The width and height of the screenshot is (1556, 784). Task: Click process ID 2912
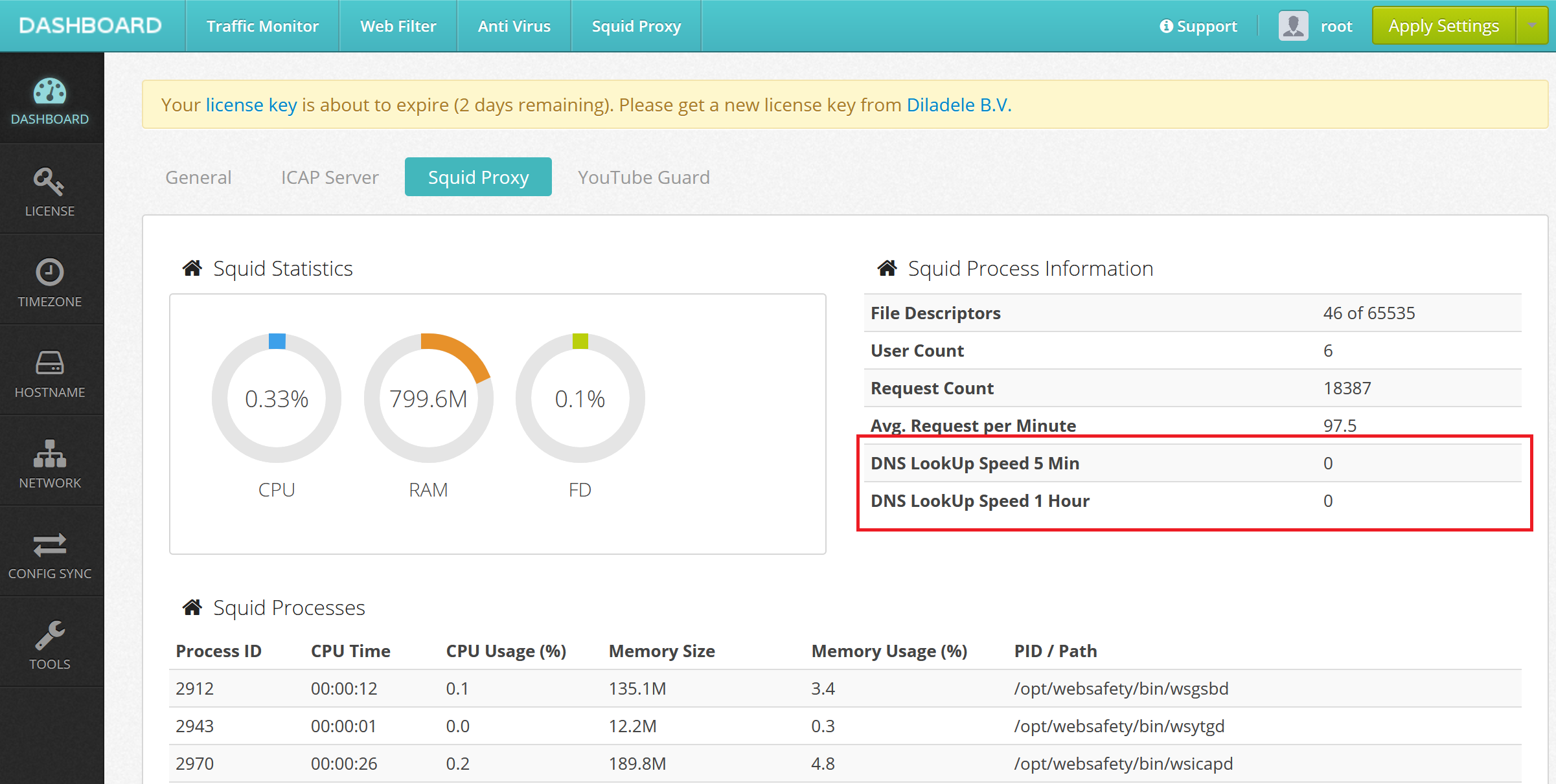[194, 689]
